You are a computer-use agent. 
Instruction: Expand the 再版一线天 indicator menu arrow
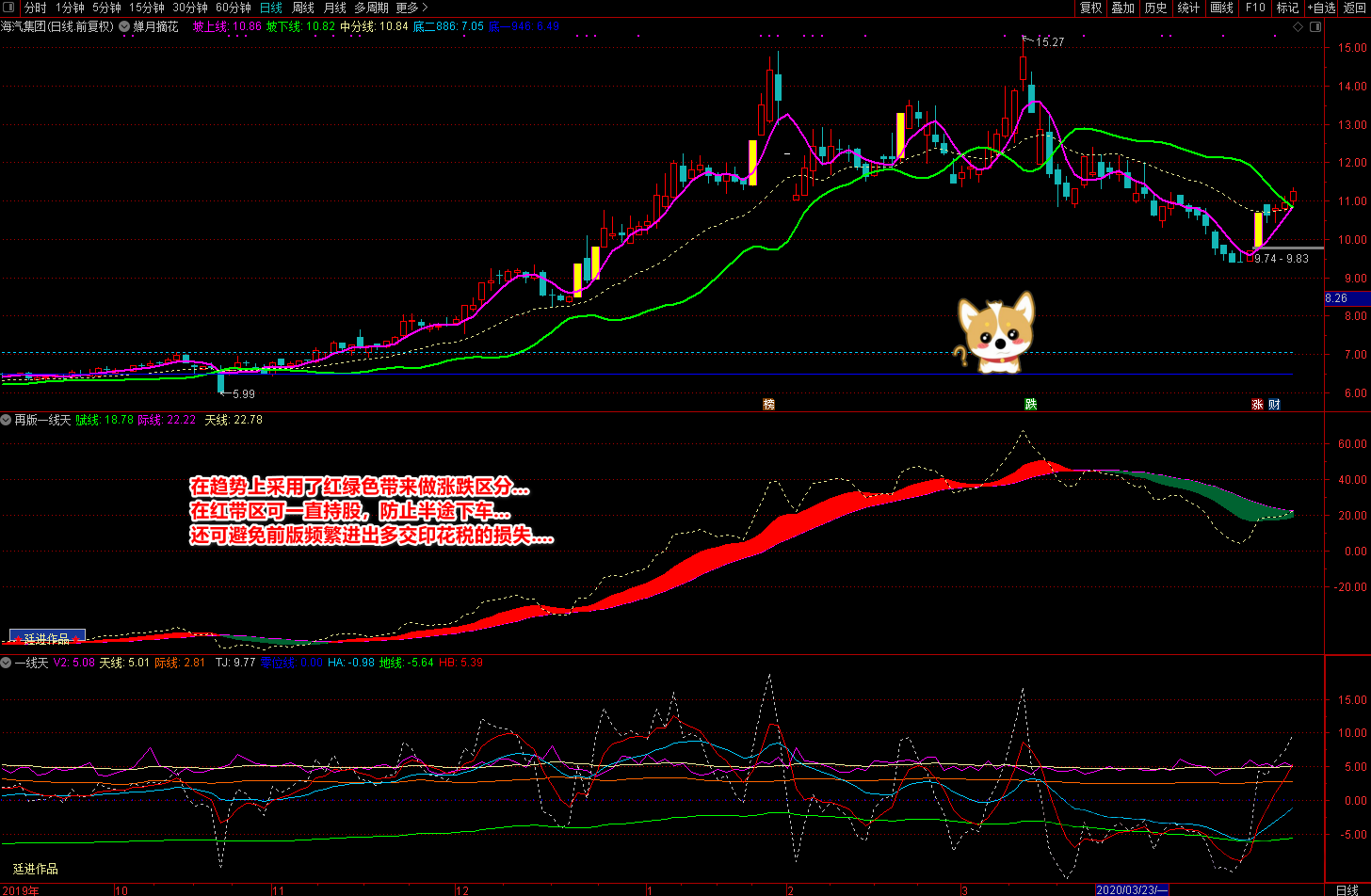[7, 420]
